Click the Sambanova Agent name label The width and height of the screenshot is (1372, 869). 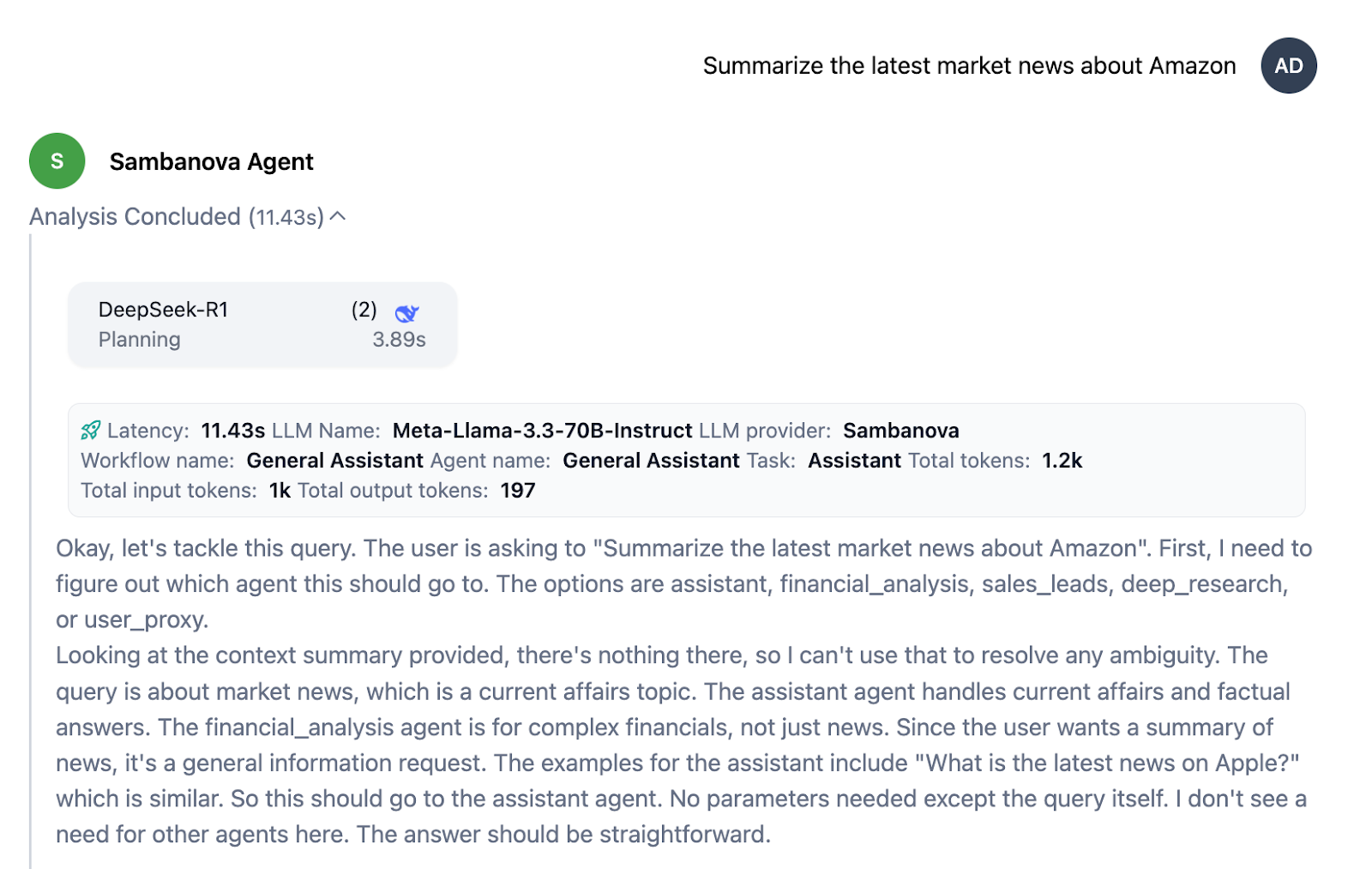pos(212,161)
